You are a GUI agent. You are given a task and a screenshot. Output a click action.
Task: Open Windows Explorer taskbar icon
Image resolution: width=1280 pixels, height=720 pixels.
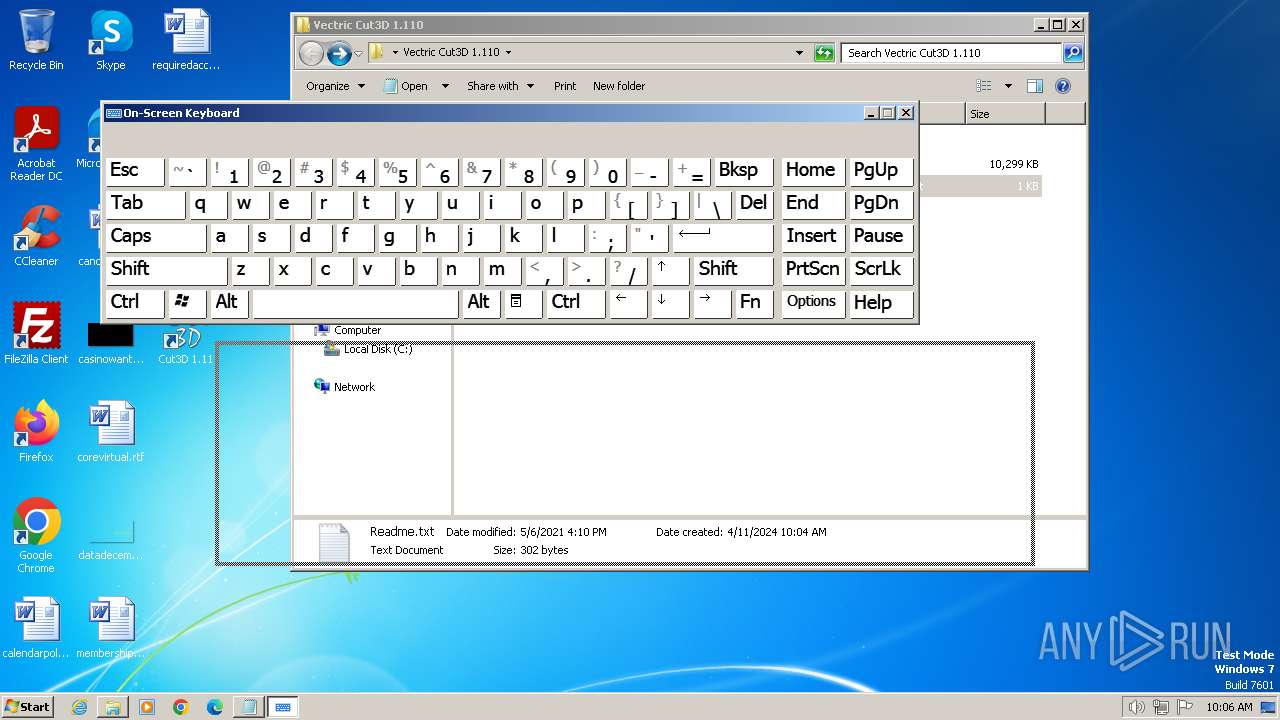click(113, 707)
